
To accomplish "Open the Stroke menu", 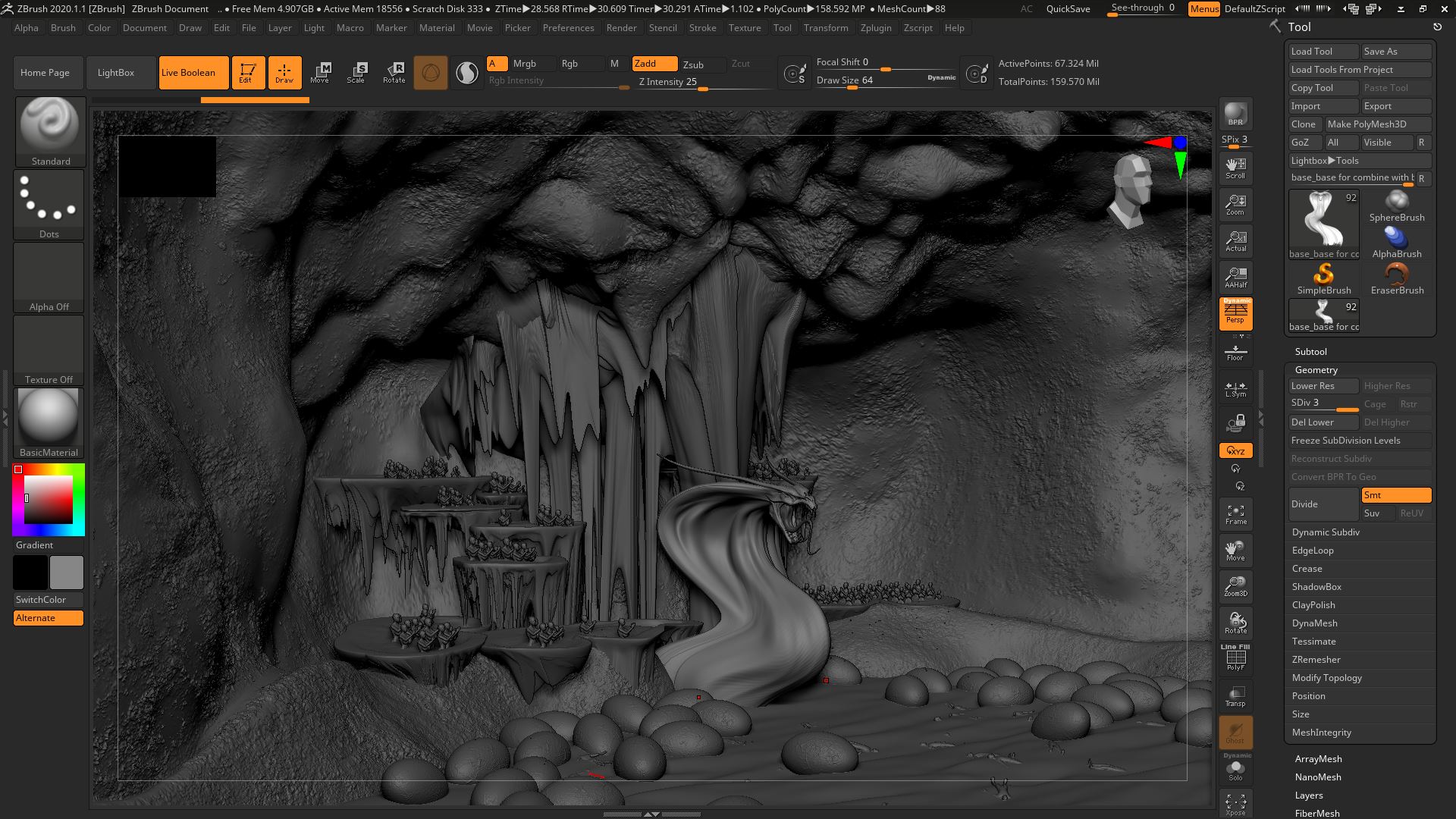I will click(702, 28).
